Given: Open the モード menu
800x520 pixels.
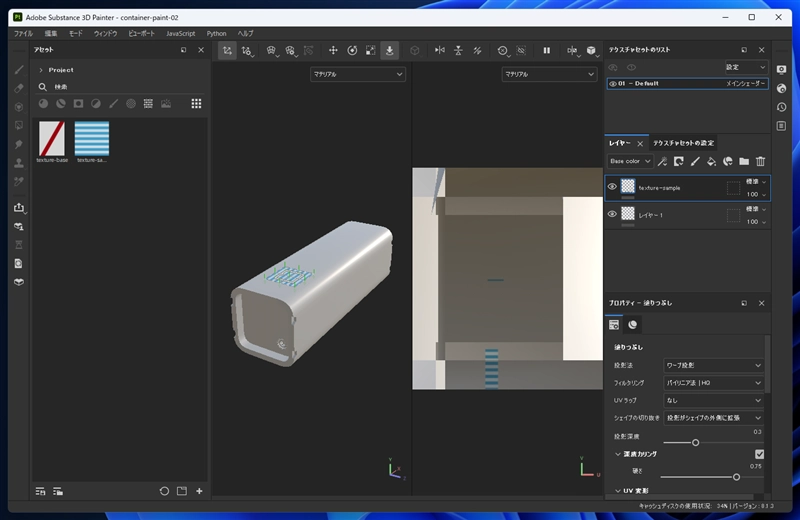Looking at the screenshot, I should coord(76,33).
